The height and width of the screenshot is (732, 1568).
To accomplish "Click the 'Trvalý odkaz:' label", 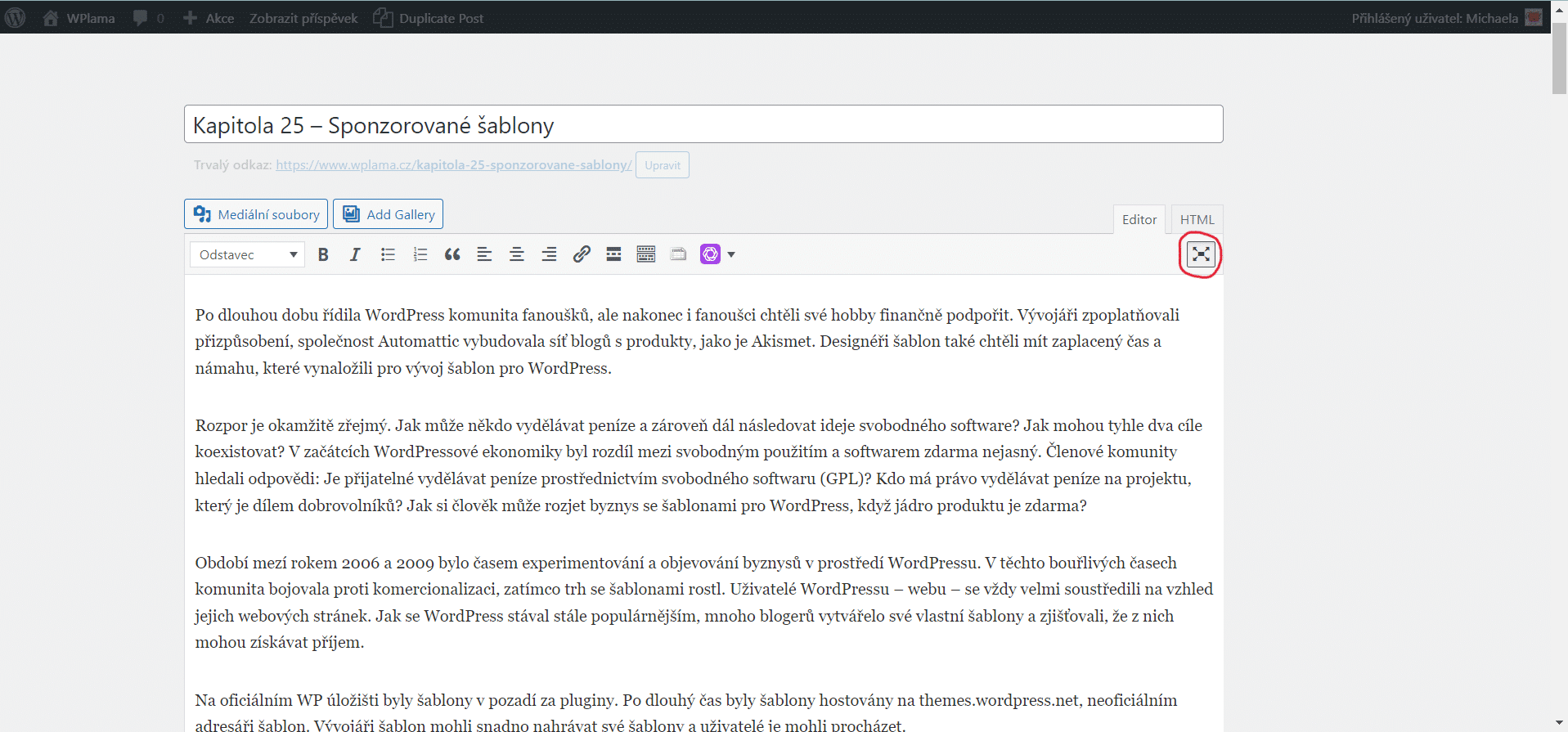I will 232,165.
